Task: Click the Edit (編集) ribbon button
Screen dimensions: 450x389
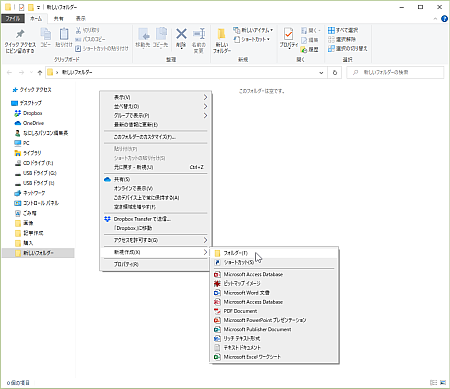Action: point(310,40)
